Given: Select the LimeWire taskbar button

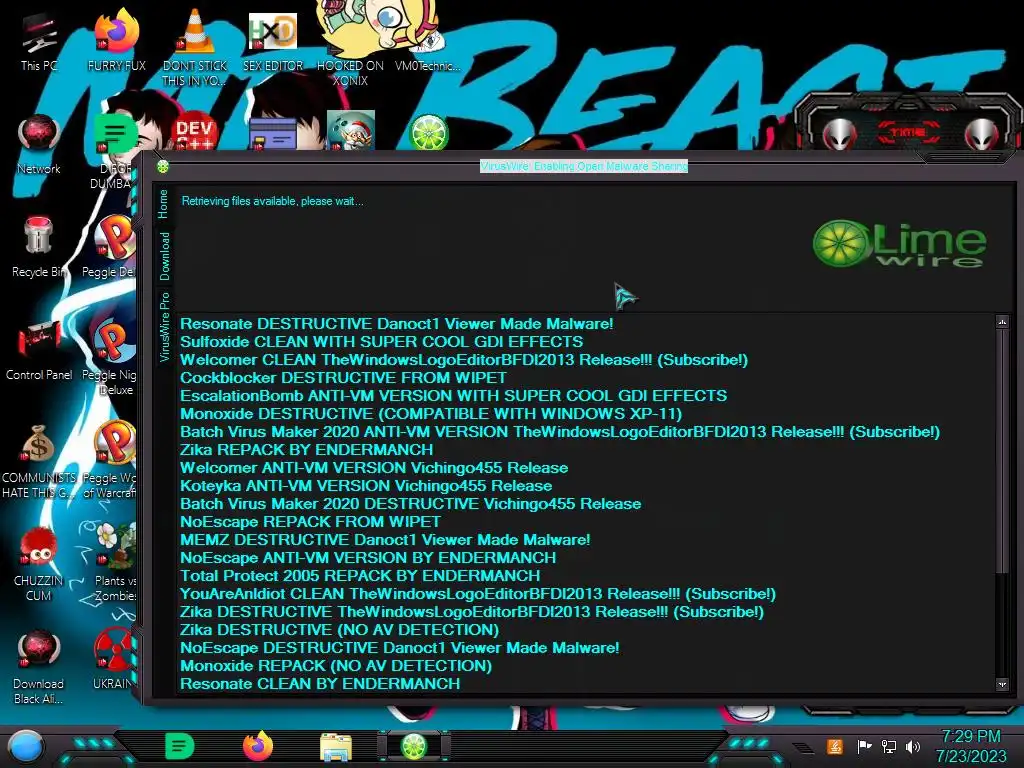Looking at the screenshot, I should (x=414, y=746).
